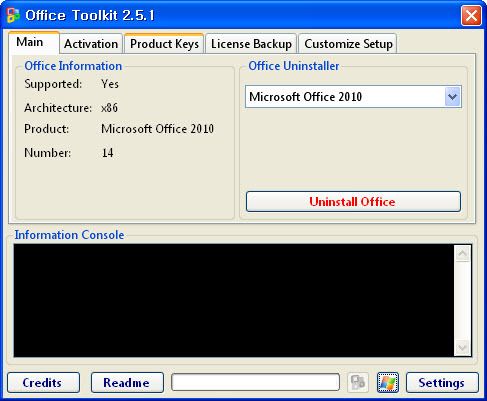Close the Office Toolkit window
This screenshot has height=401, width=487.
(x=471, y=15)
